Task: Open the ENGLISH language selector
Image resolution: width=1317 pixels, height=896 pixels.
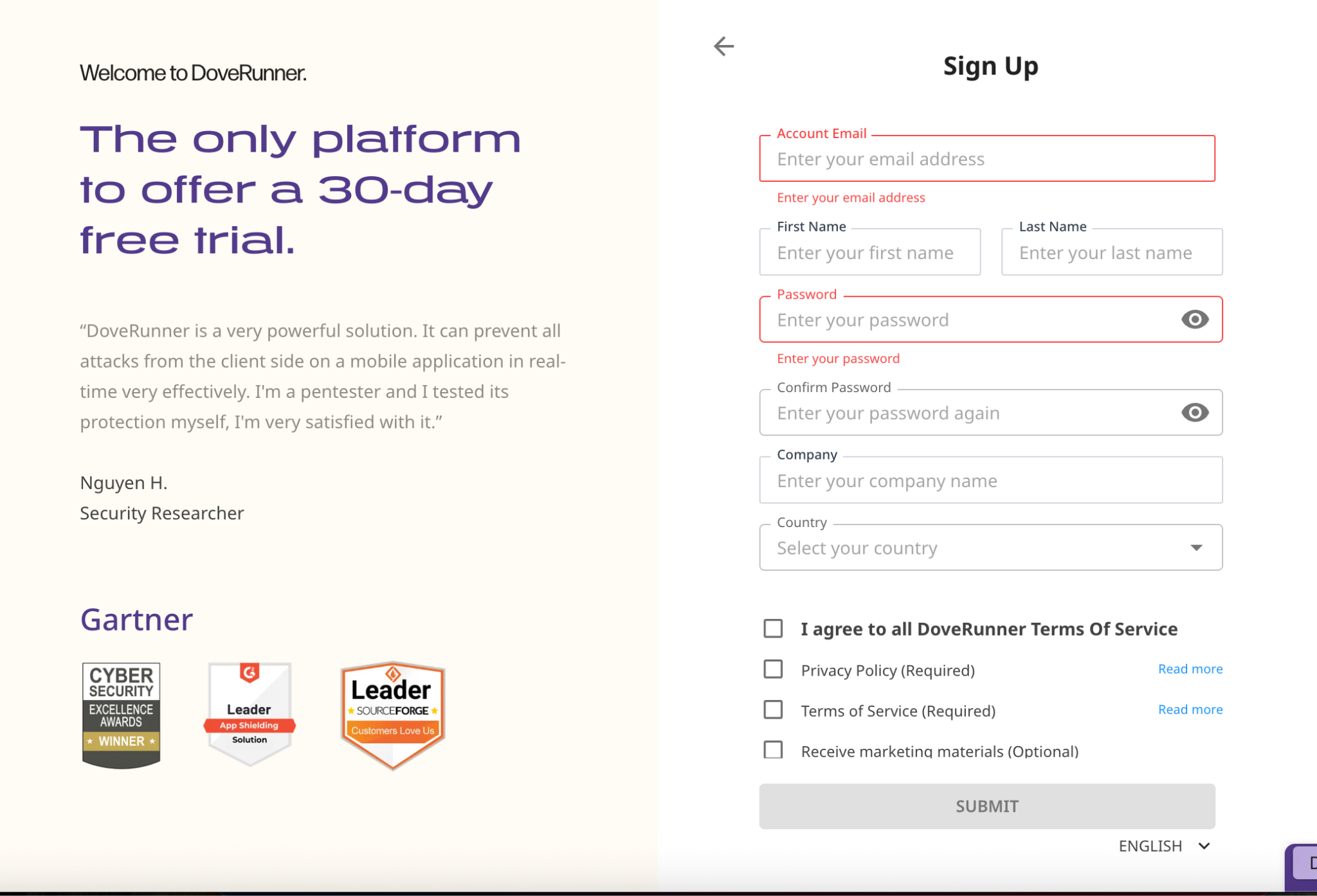Action: pyautogui.click(x=1165, y=846)
